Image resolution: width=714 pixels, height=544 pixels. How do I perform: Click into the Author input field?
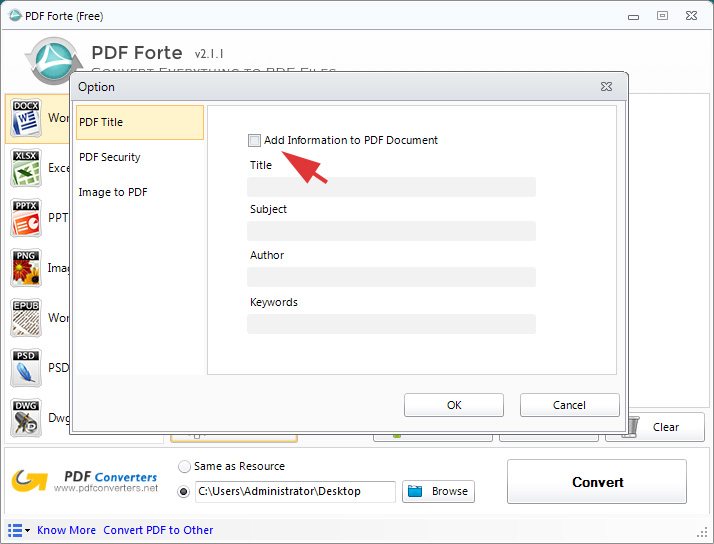point(391,277)
